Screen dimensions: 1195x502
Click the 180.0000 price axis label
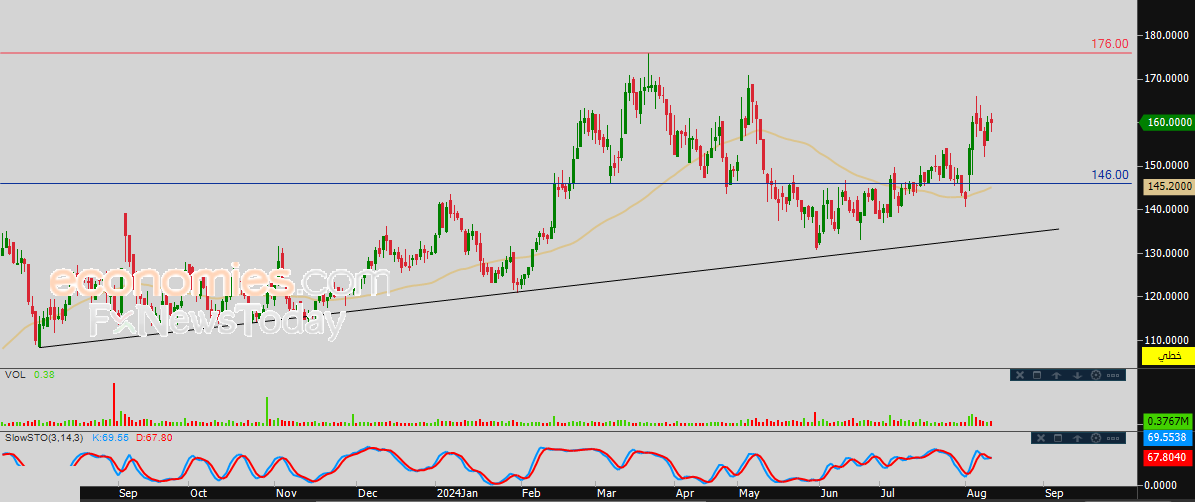(1168, 34)
